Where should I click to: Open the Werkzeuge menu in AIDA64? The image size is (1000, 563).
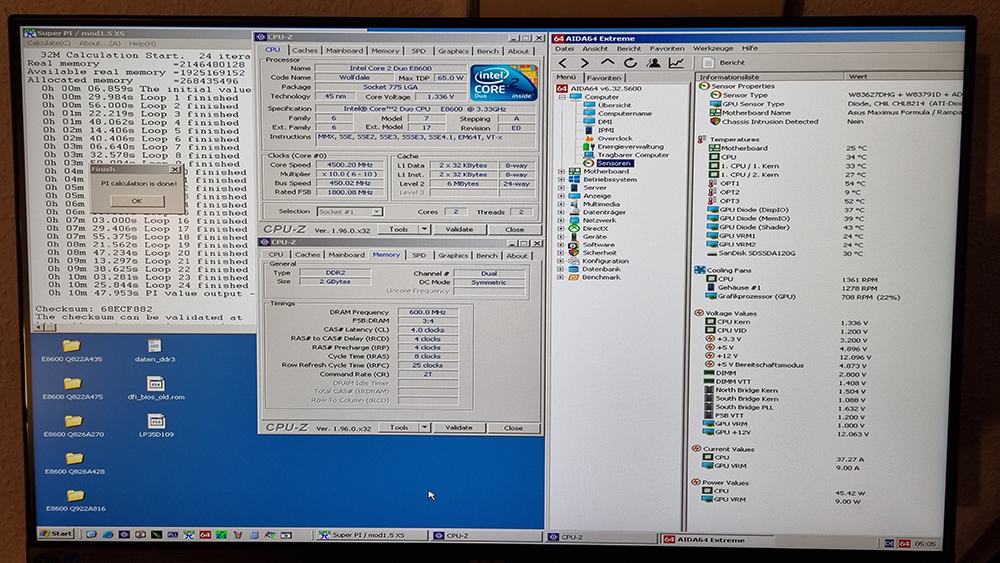[x=713, y=48]
